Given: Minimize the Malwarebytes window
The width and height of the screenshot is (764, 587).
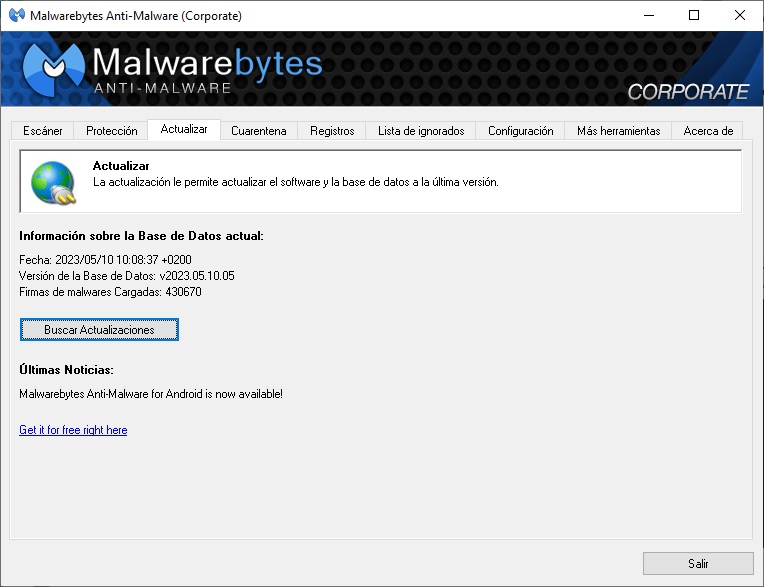Looking at the screenshot, I should 649,16.
